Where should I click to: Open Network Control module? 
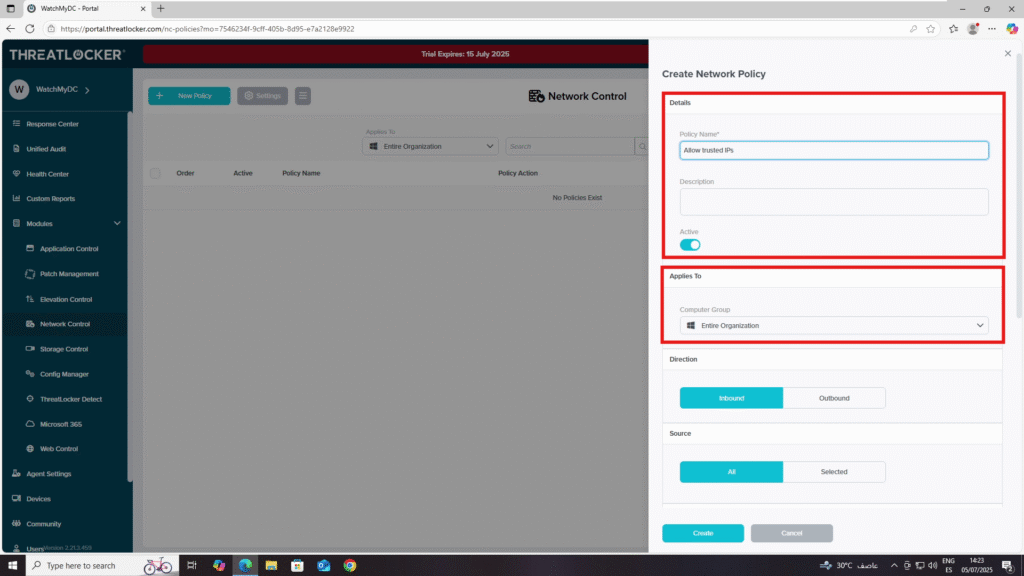(x=65, y=324)
